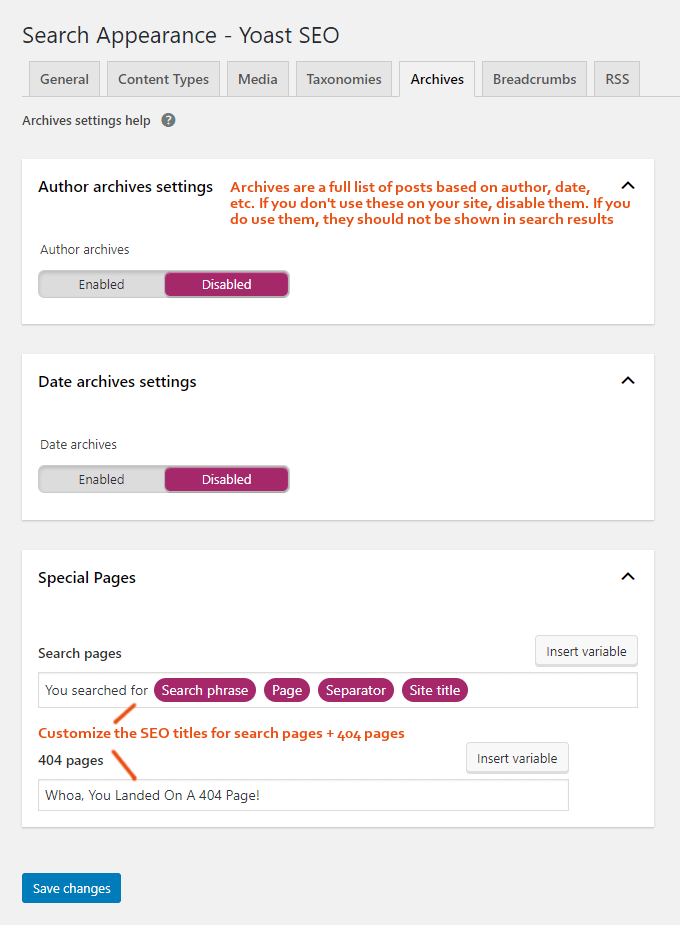Image resolution: width=680 pixels, height=925 pixels.
Task: Enable Author archives
Action: click(x=101, y=284)
